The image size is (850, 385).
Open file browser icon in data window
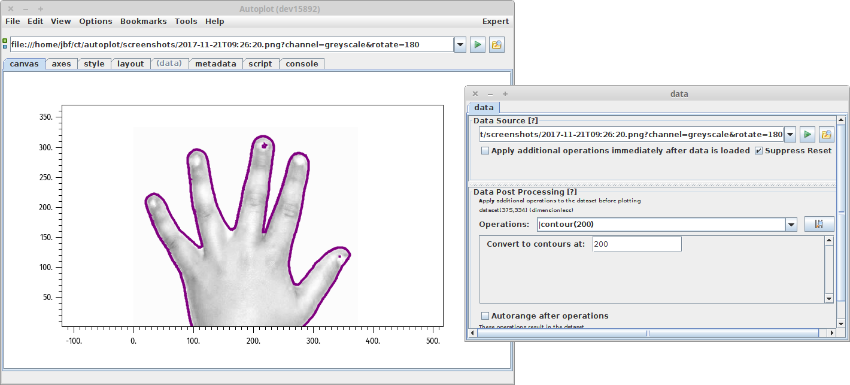pos(826,134)
